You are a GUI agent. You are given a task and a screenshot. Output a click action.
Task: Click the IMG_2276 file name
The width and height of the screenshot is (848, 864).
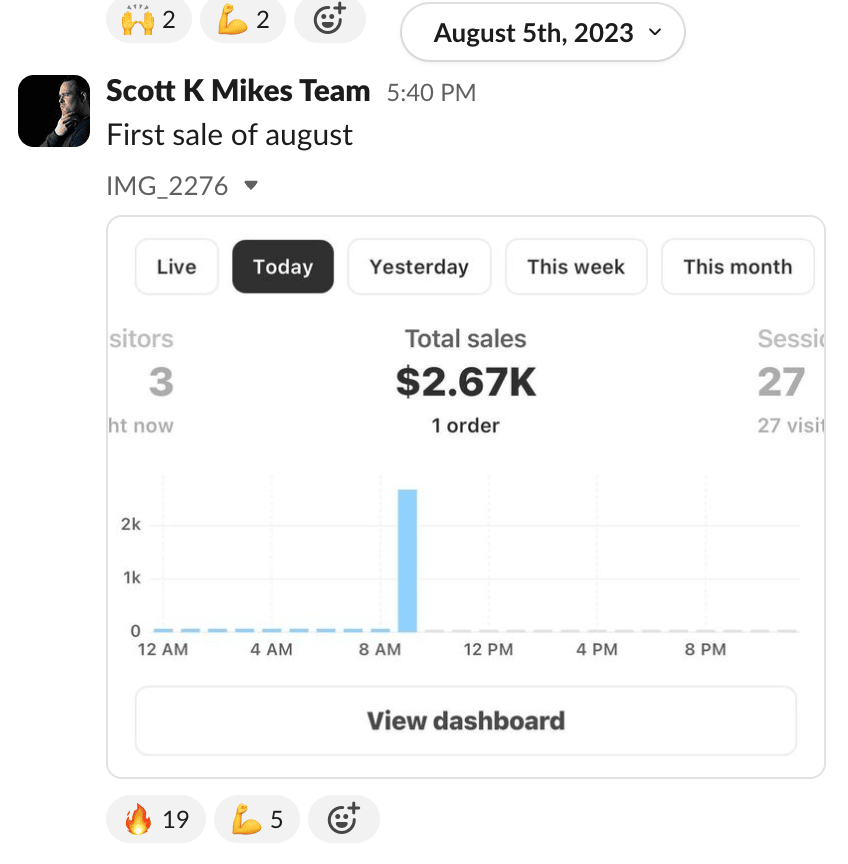167,185
